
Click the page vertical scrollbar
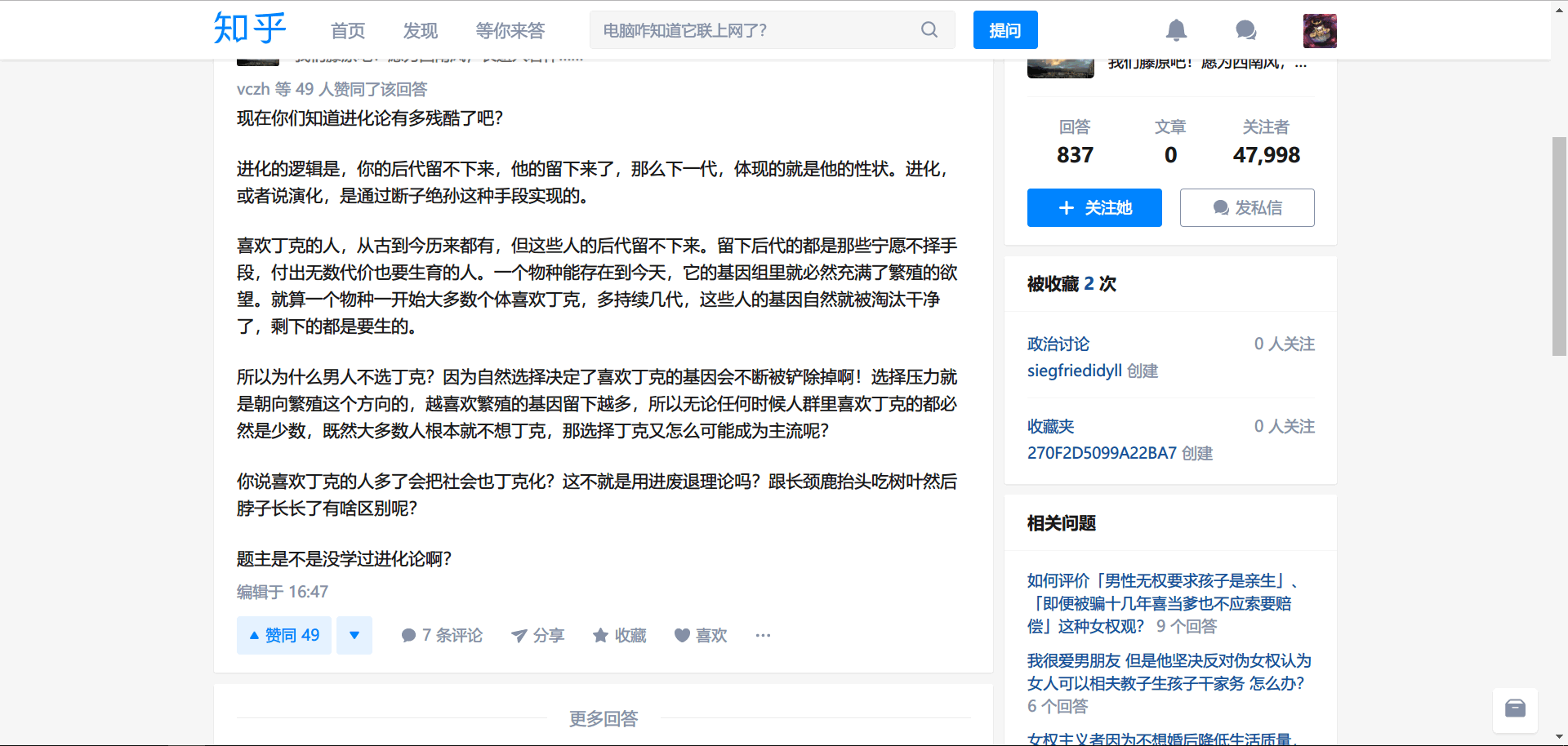point(1559,245)
